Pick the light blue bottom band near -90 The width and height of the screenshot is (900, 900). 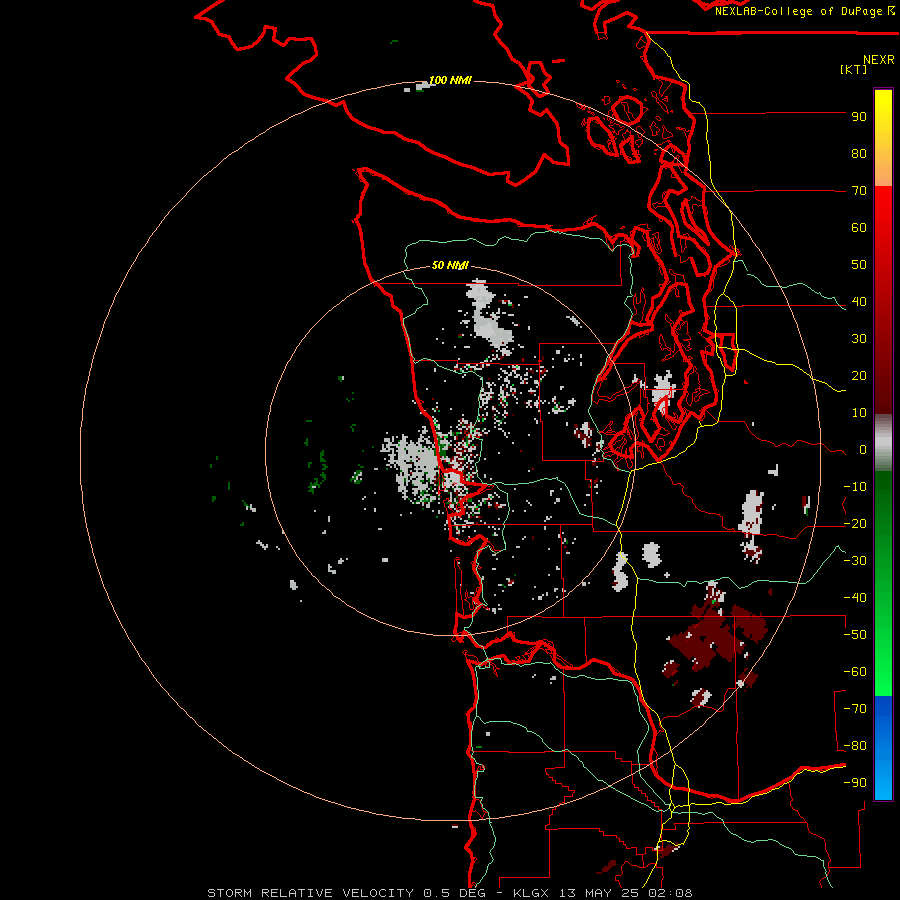[883, 783]
